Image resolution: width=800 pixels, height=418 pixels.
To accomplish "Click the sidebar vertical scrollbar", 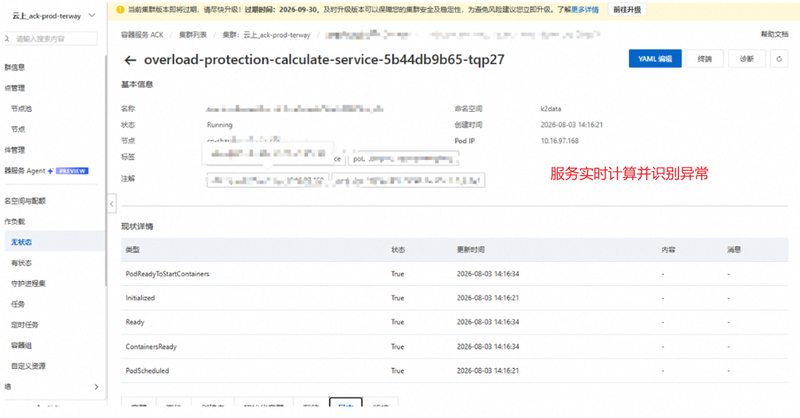I will click(106, 171).
